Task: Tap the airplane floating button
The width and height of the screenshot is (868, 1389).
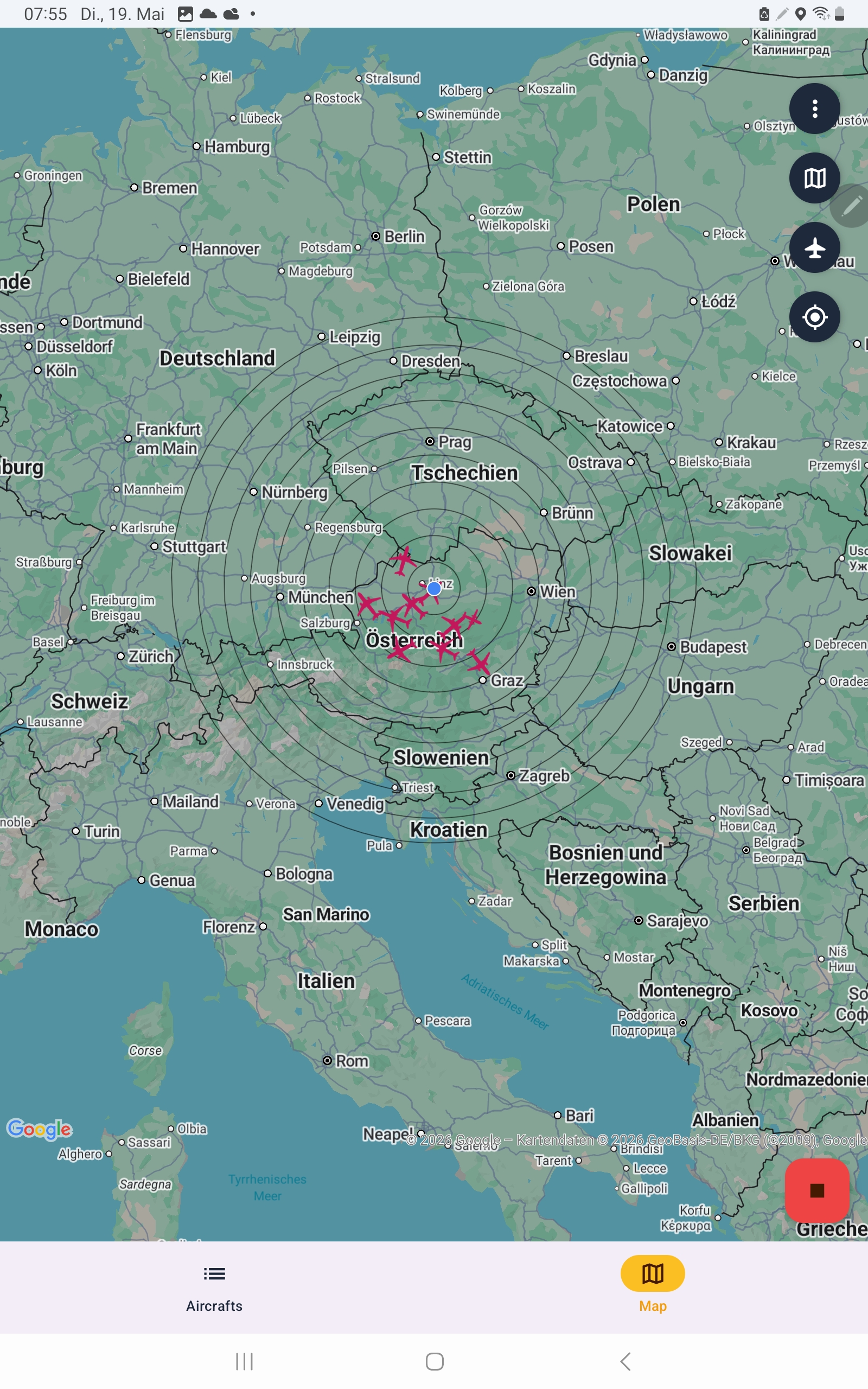Action: 814,247
